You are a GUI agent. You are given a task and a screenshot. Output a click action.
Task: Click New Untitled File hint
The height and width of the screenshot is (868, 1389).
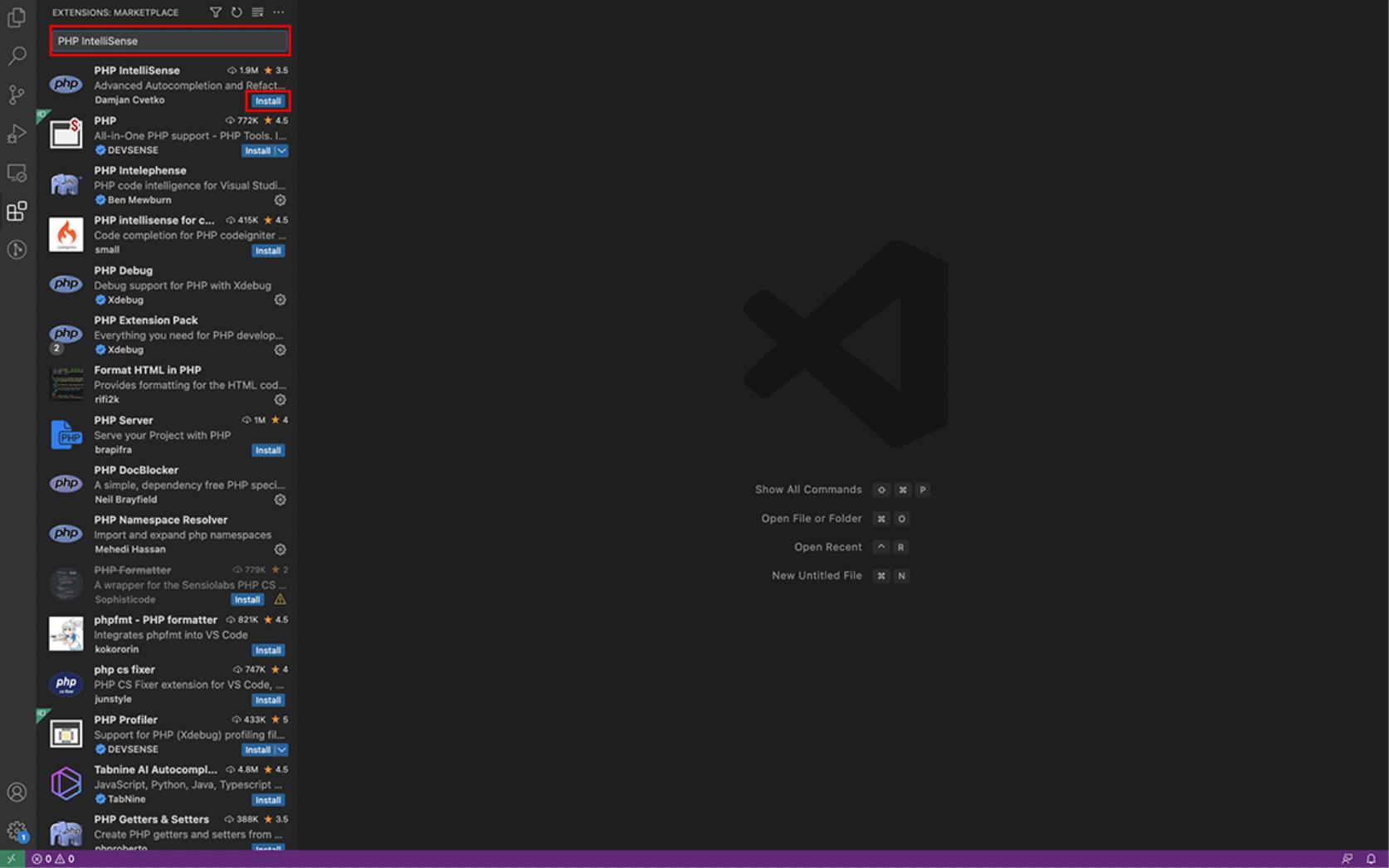coord(816,575)
